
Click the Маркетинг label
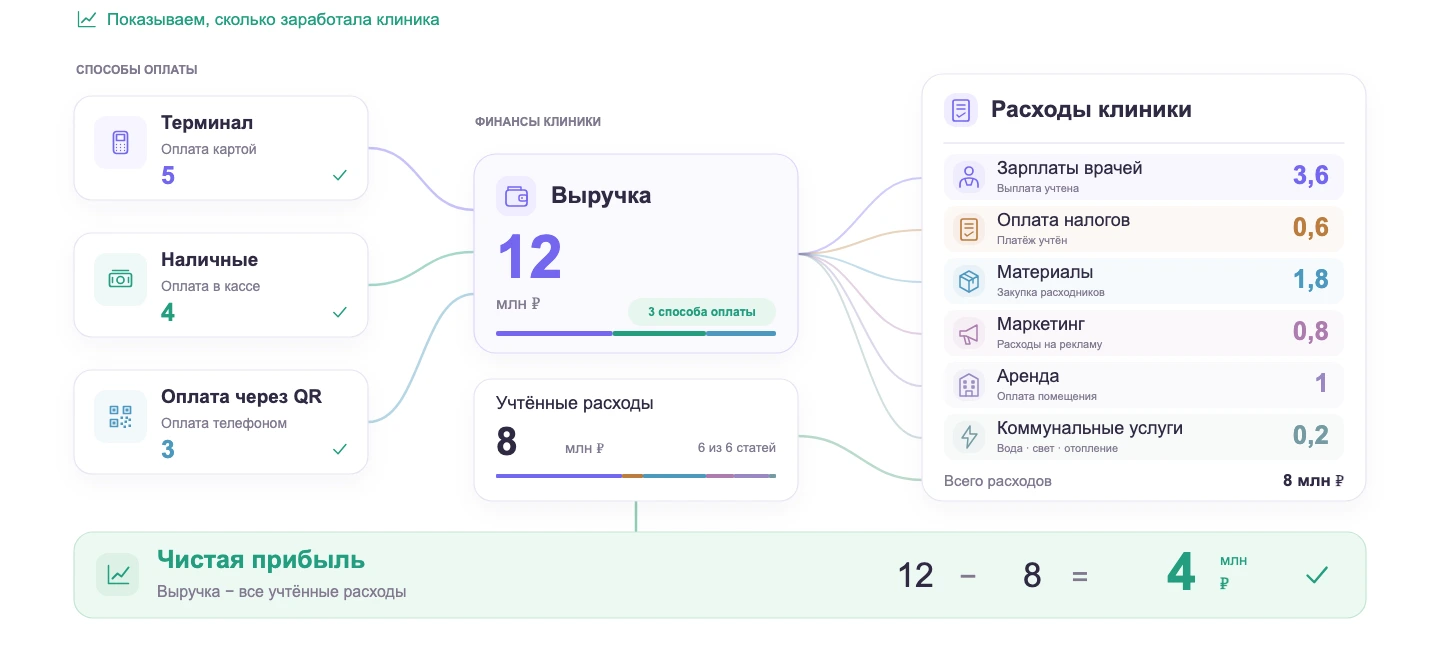1041,324
